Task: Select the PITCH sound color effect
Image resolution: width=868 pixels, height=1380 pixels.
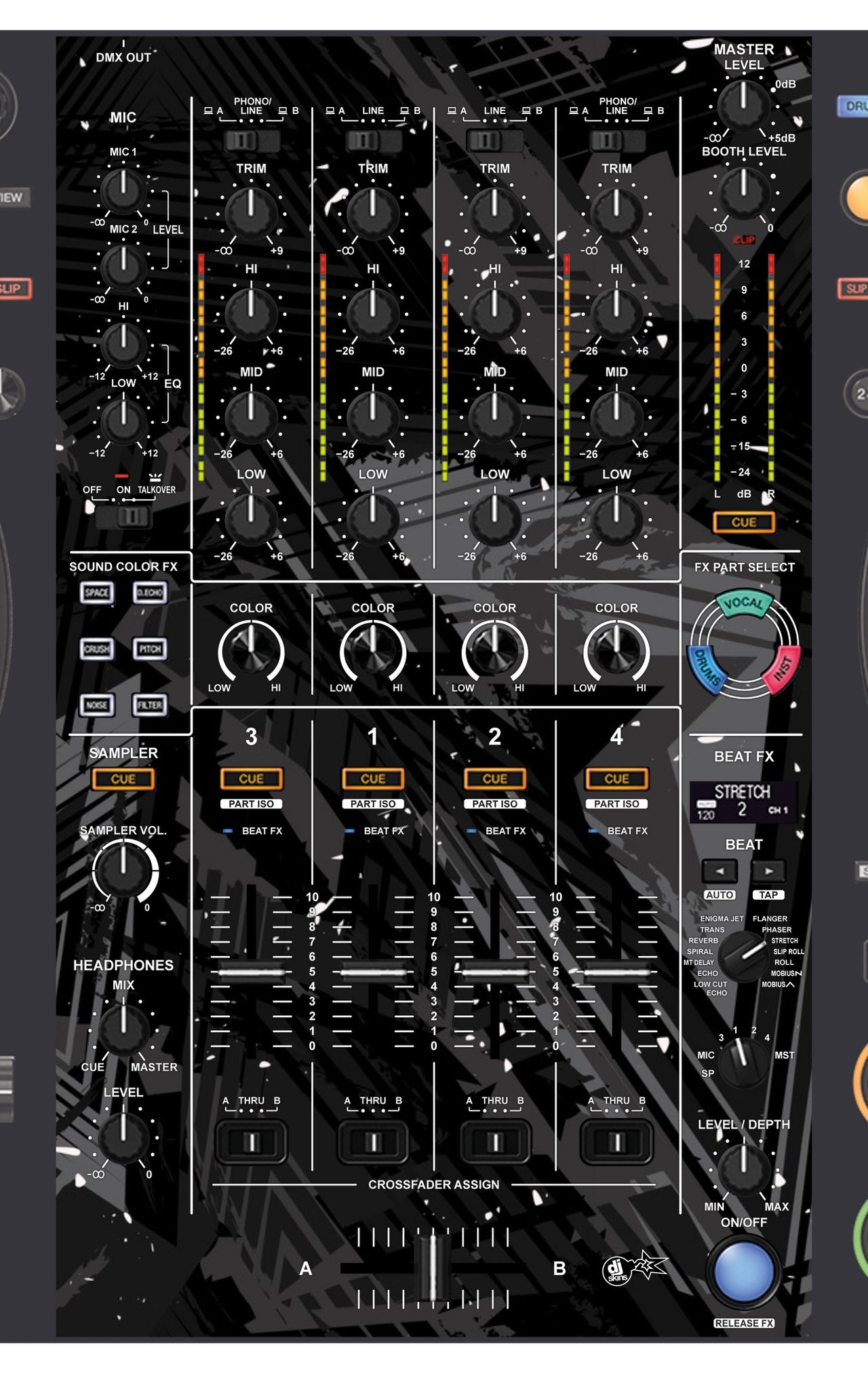Action: click(x=150, y=649)
